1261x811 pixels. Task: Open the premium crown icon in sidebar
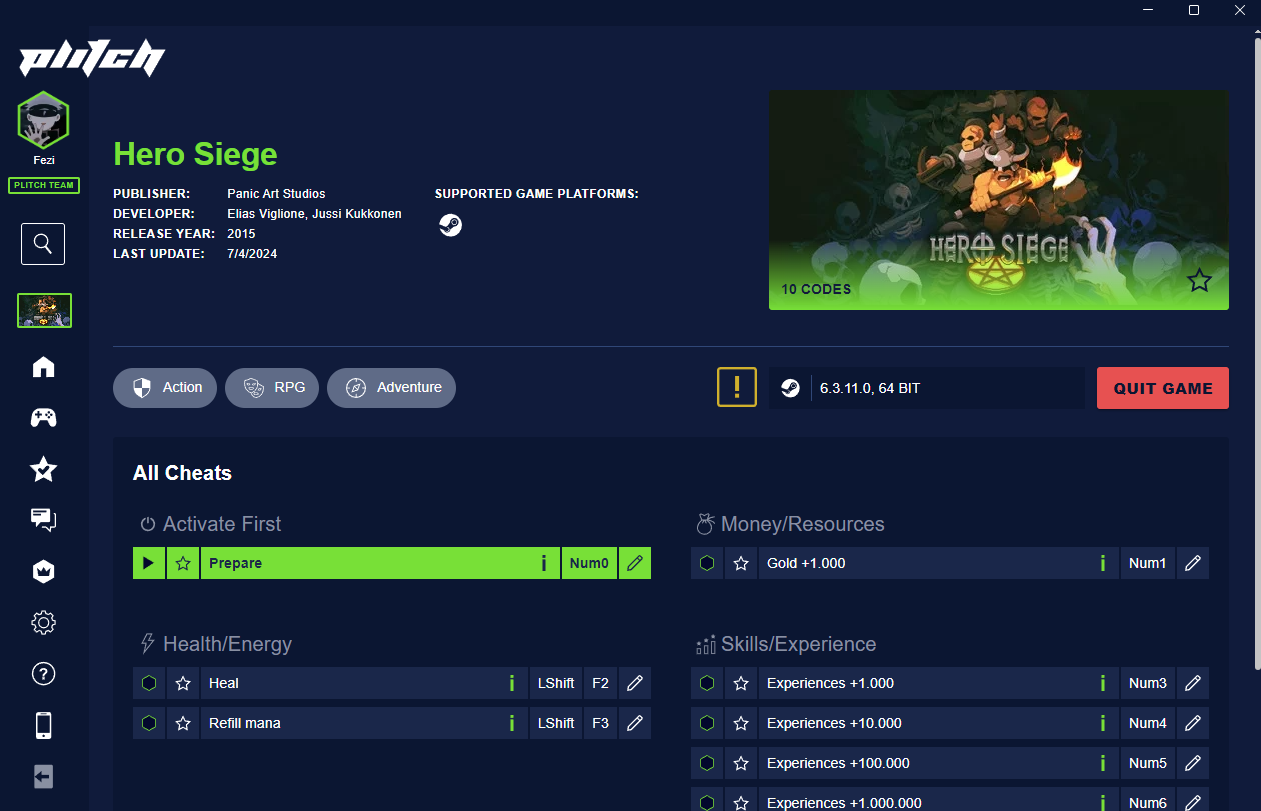(x=43, y=571)
